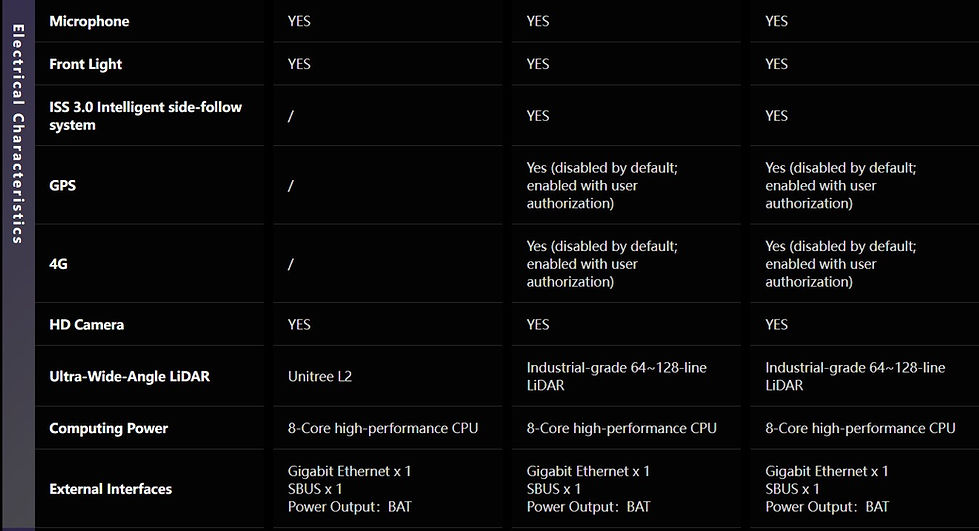Select the slash in the ISS 3.0 first column
Screen dimensions: 979x531
pos(290,116)
